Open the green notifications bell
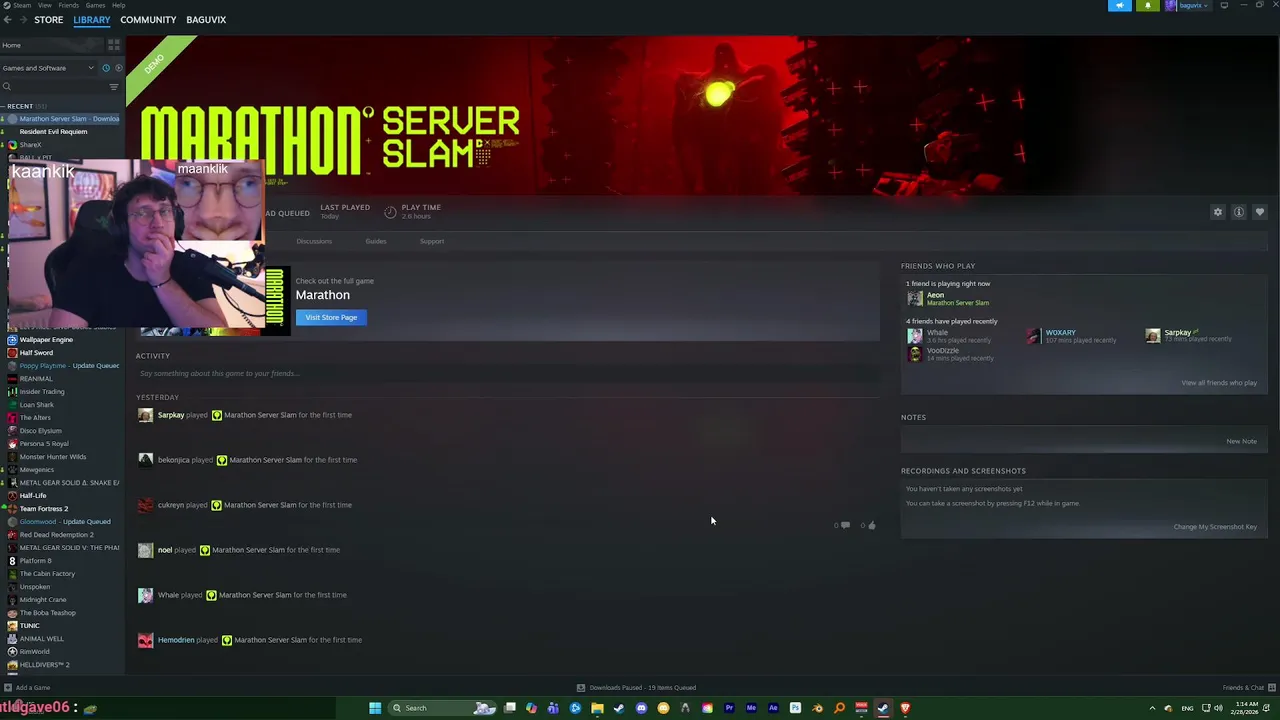 point(1147,5)
